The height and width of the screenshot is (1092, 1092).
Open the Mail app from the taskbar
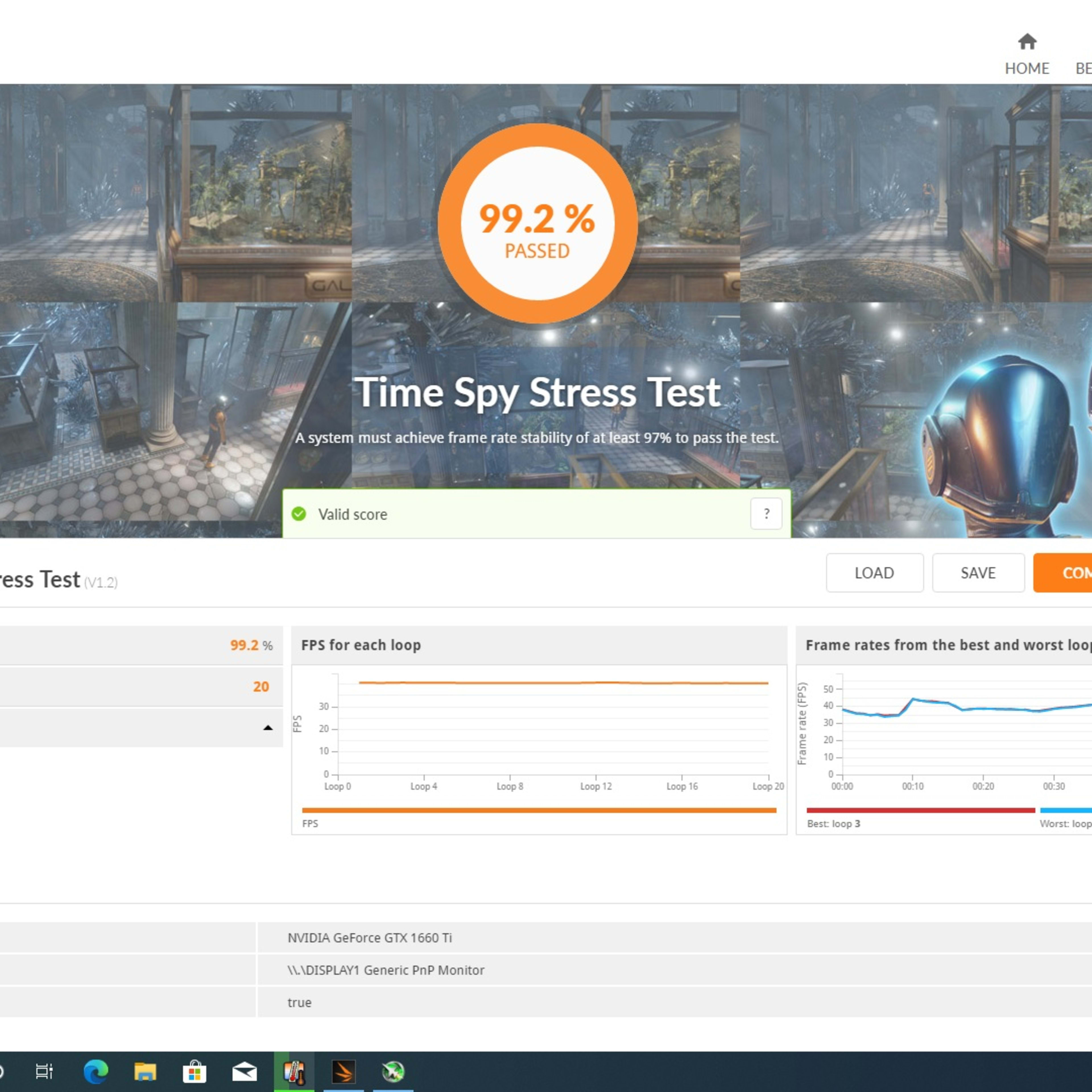coord(244,1071)
